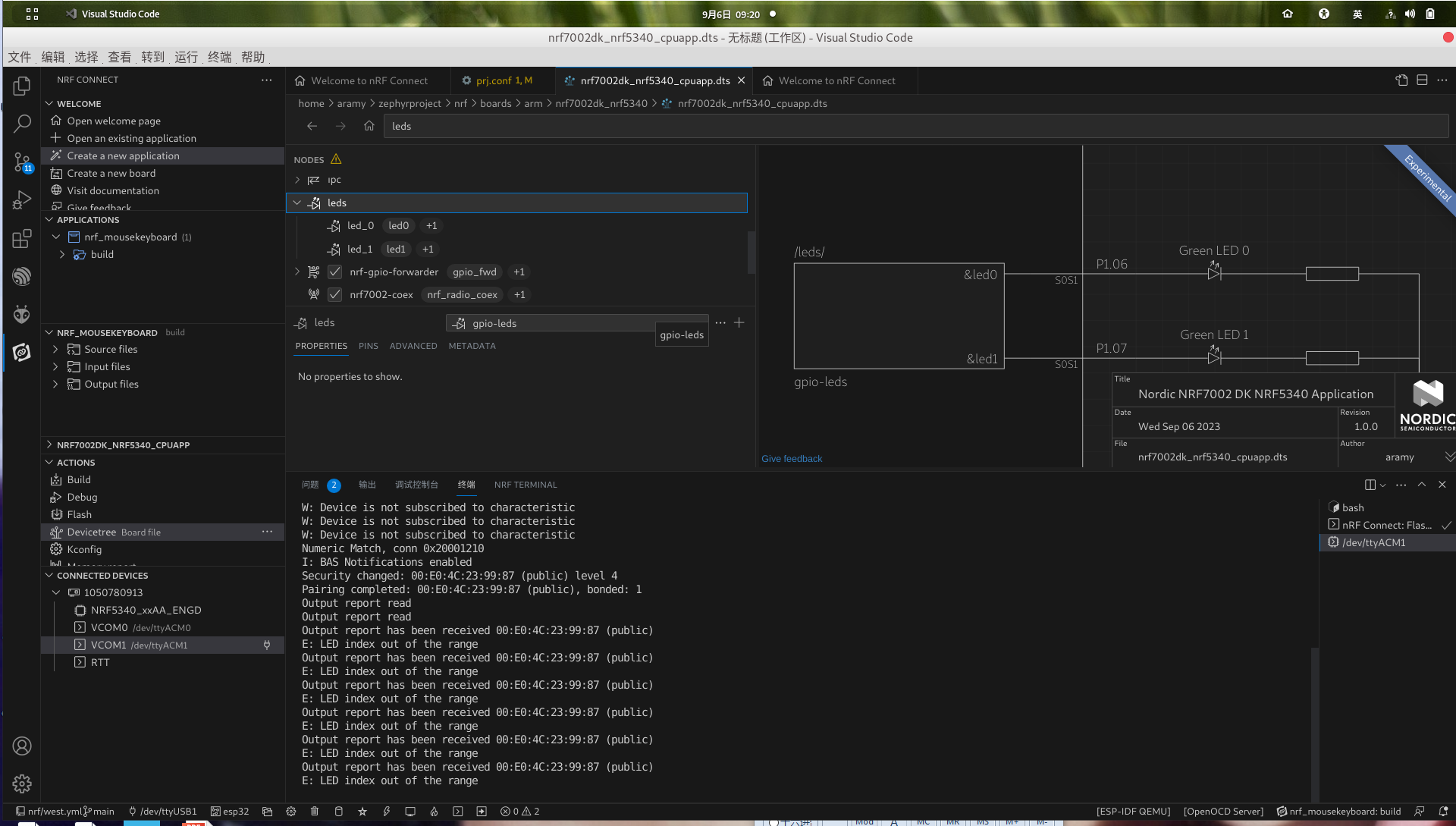1456x826 pixels.
Task: Click Give feedback link below schematic
Action: tap(792, 459)
